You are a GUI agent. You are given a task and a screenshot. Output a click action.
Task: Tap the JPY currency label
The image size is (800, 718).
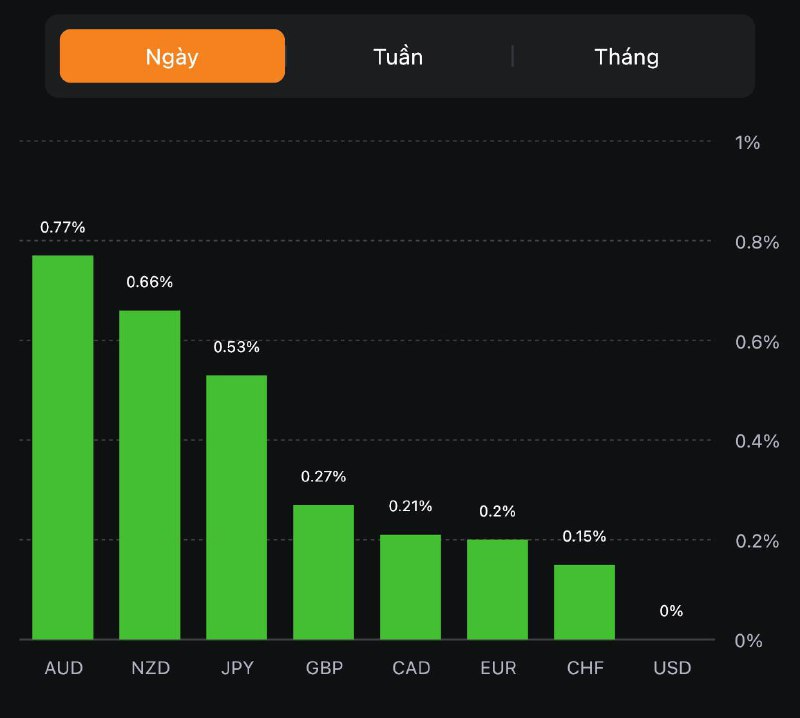pyautogui.click(x=237, y=668)
